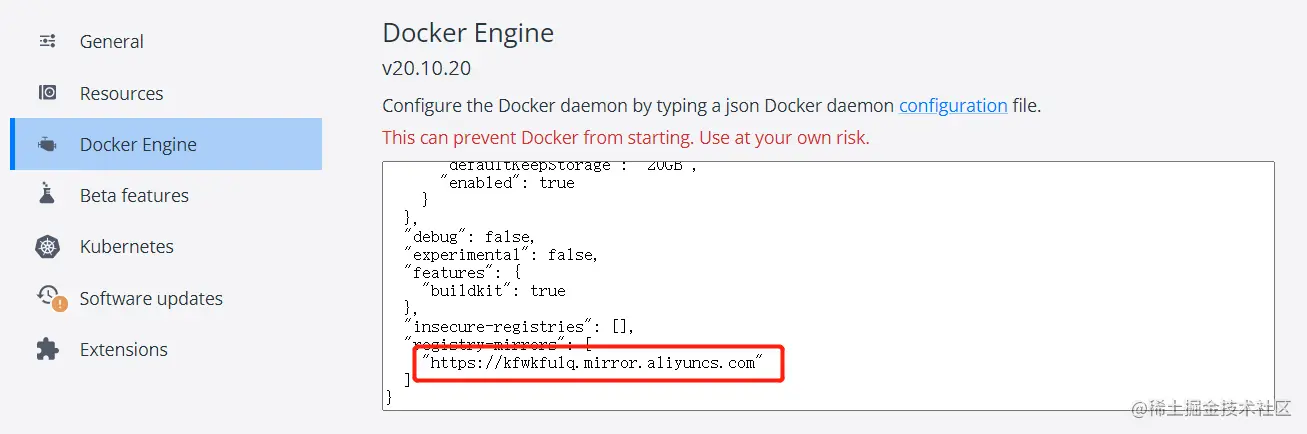Switch to the Resources section

coord(121,93)
